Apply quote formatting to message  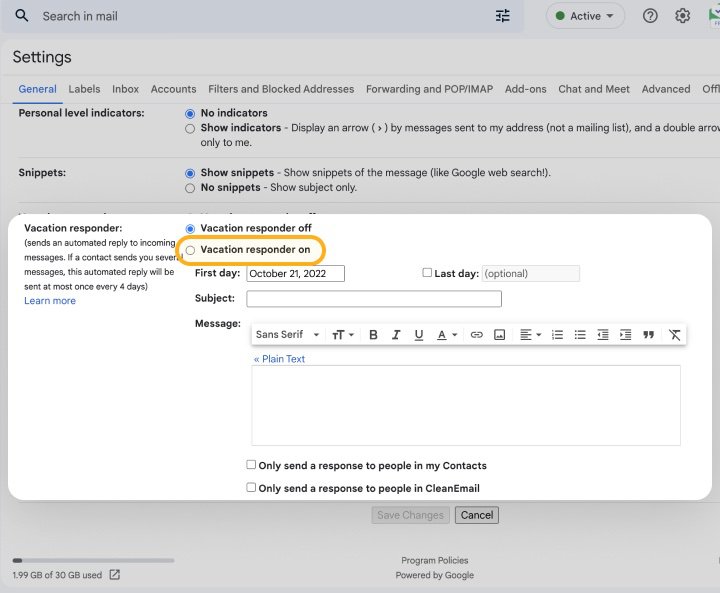click(x=648, y=335)
